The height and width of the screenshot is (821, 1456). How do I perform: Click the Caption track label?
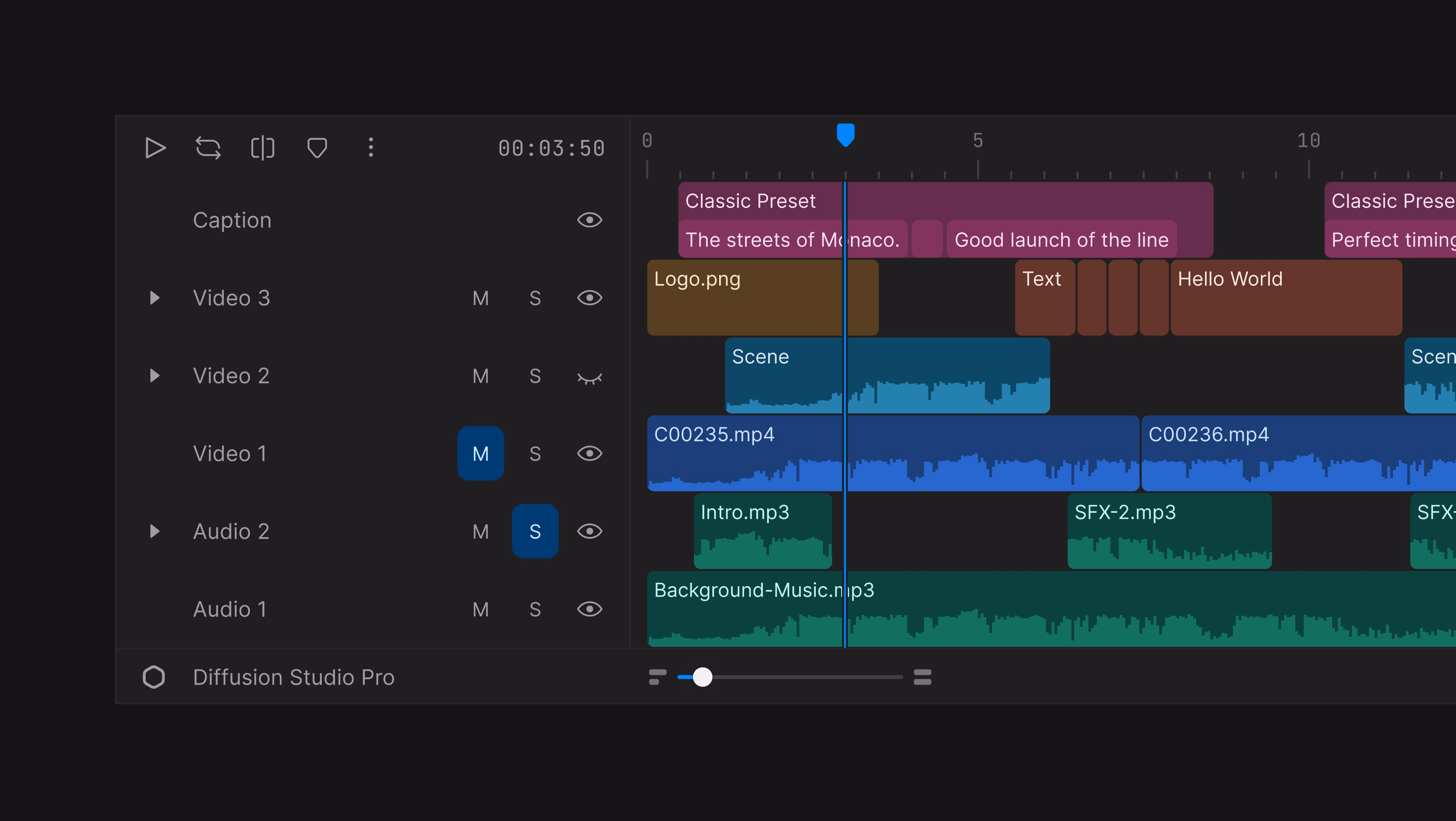point(232,220)
